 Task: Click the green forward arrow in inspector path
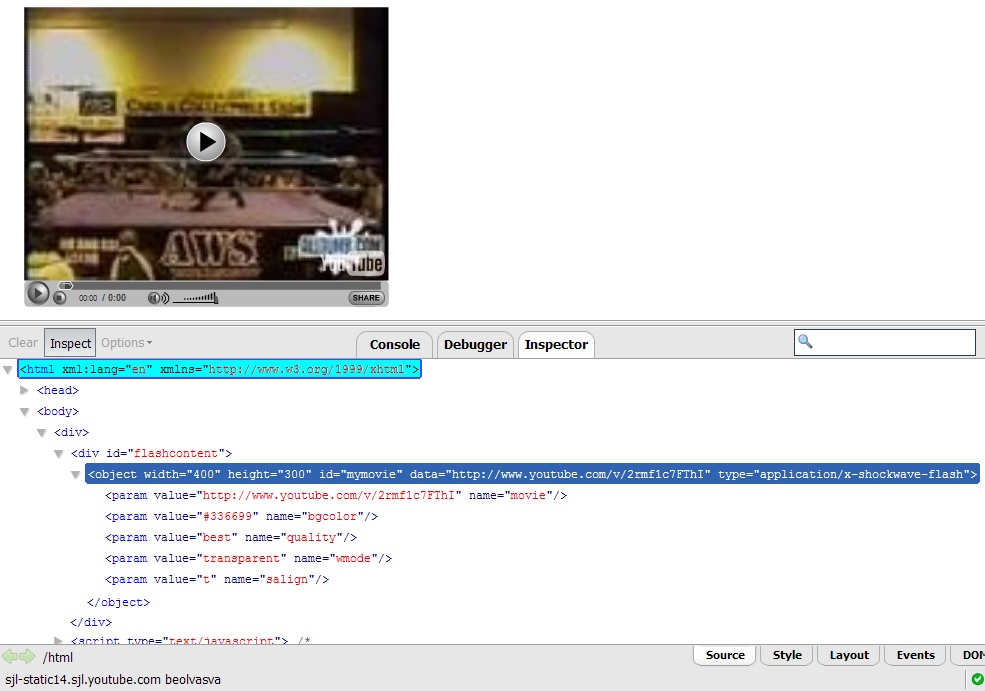[27, 657]
